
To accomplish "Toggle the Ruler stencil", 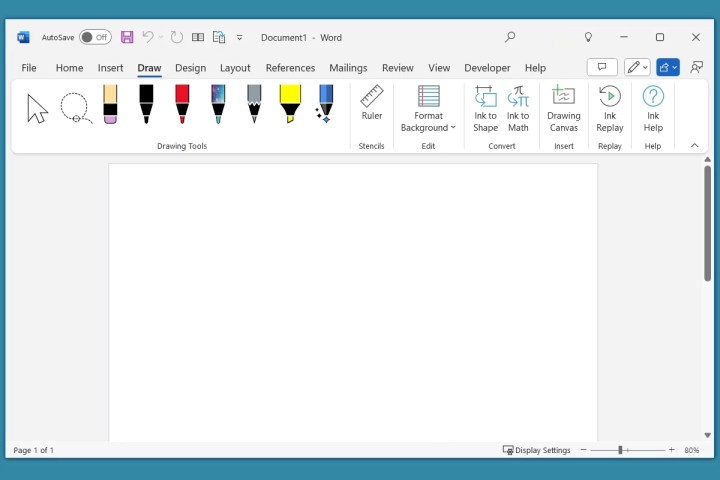I will pyautogui.click(x=372, y=103).
